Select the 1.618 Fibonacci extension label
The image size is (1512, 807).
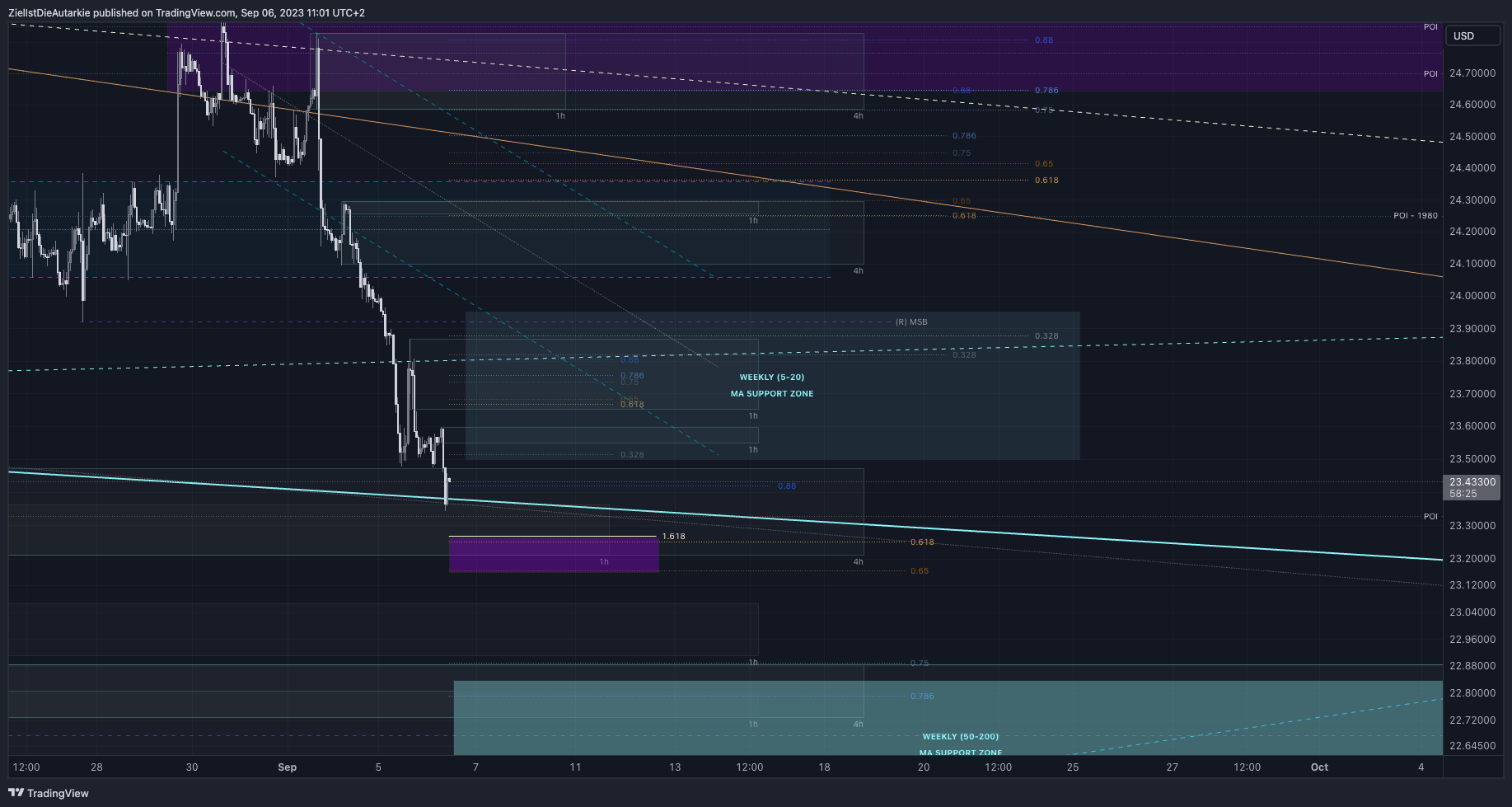(674, 537)
